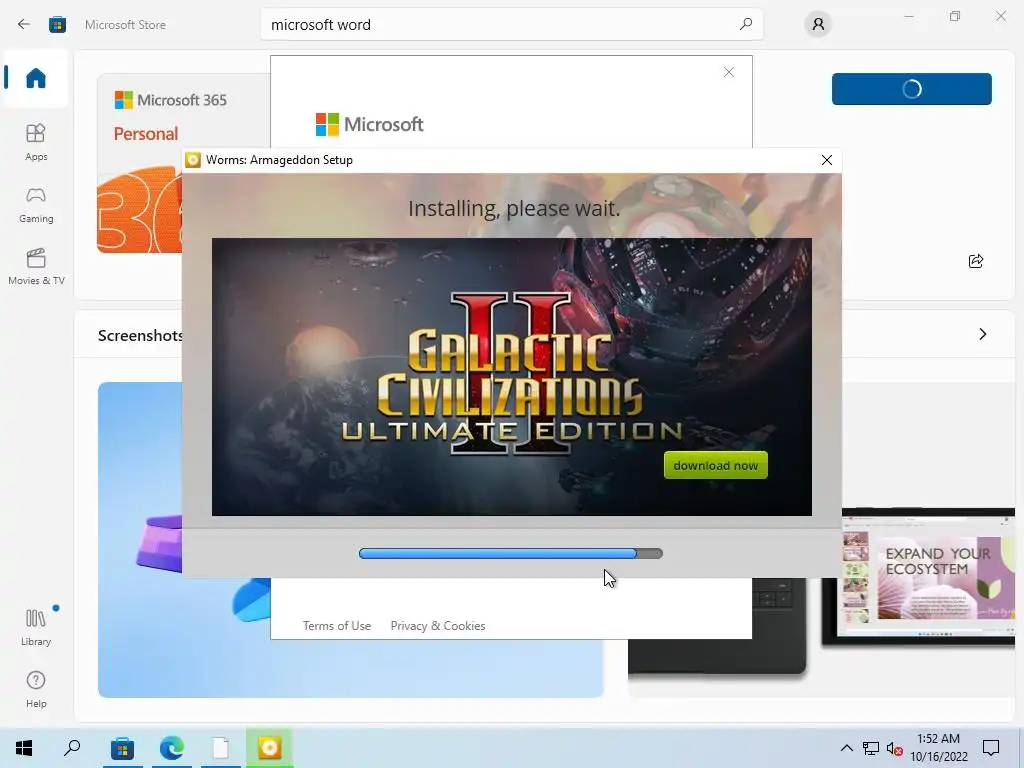
Task: Click the Microsoft logo in dialog
Action: pyautogui.click(x=370, y=124)
